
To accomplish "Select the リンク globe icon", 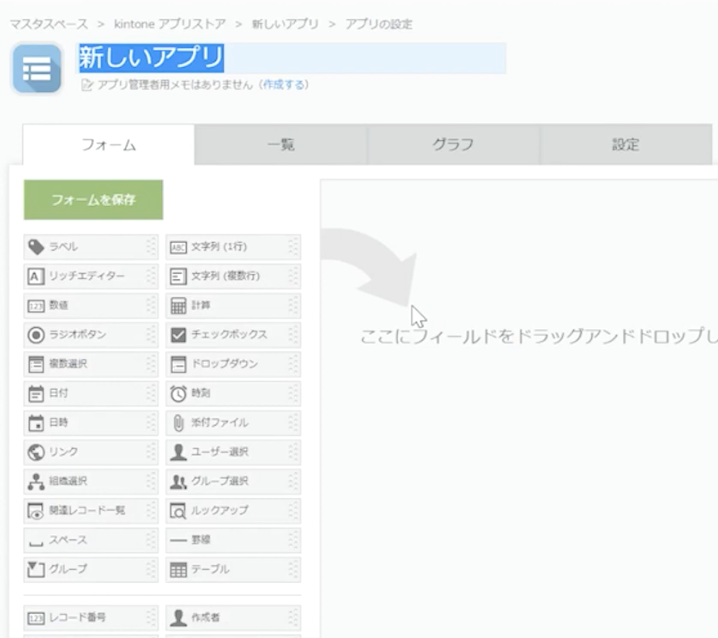I will pos(36,452).
